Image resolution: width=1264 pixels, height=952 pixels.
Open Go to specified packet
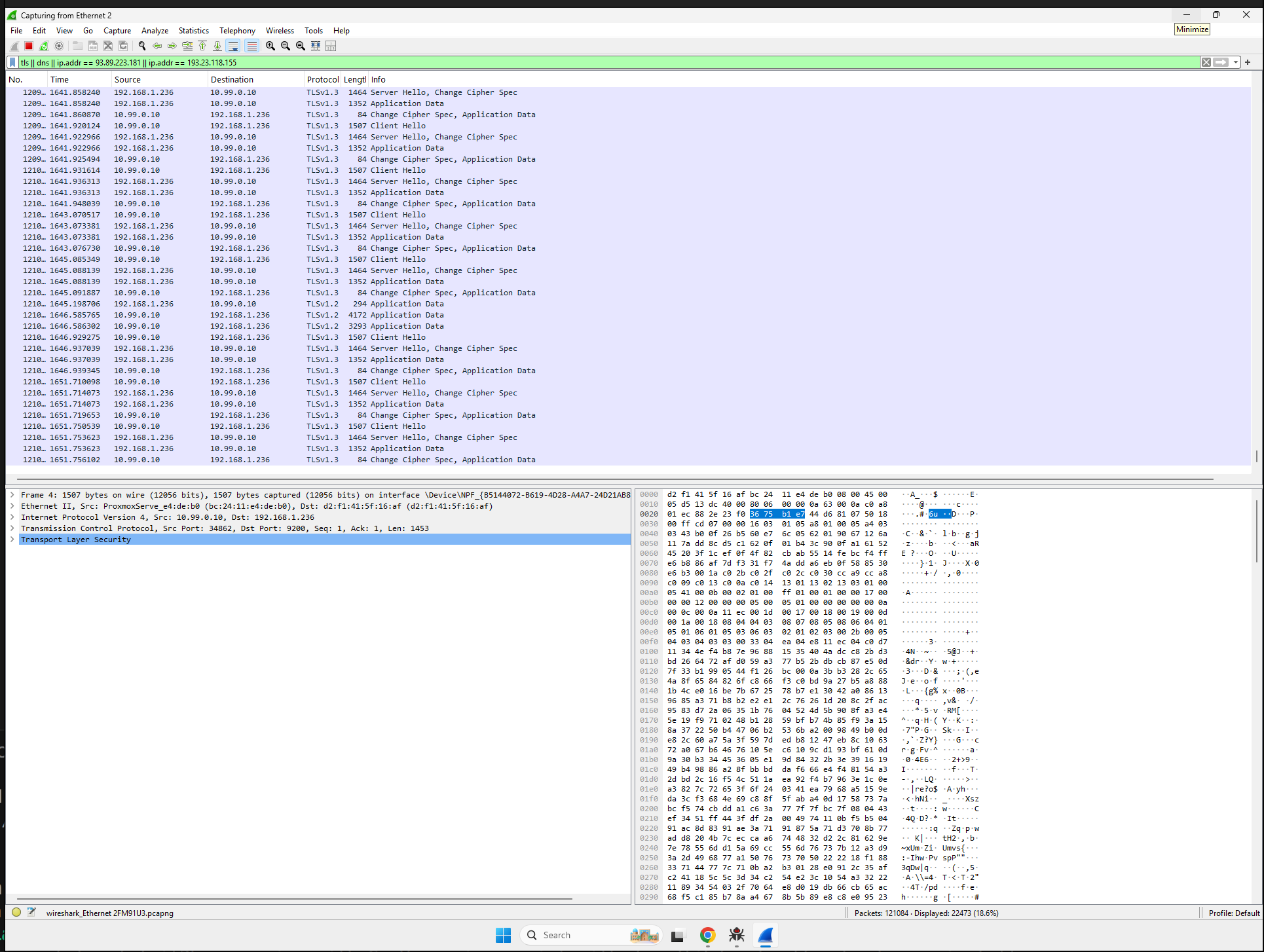(x=187, y=46)
